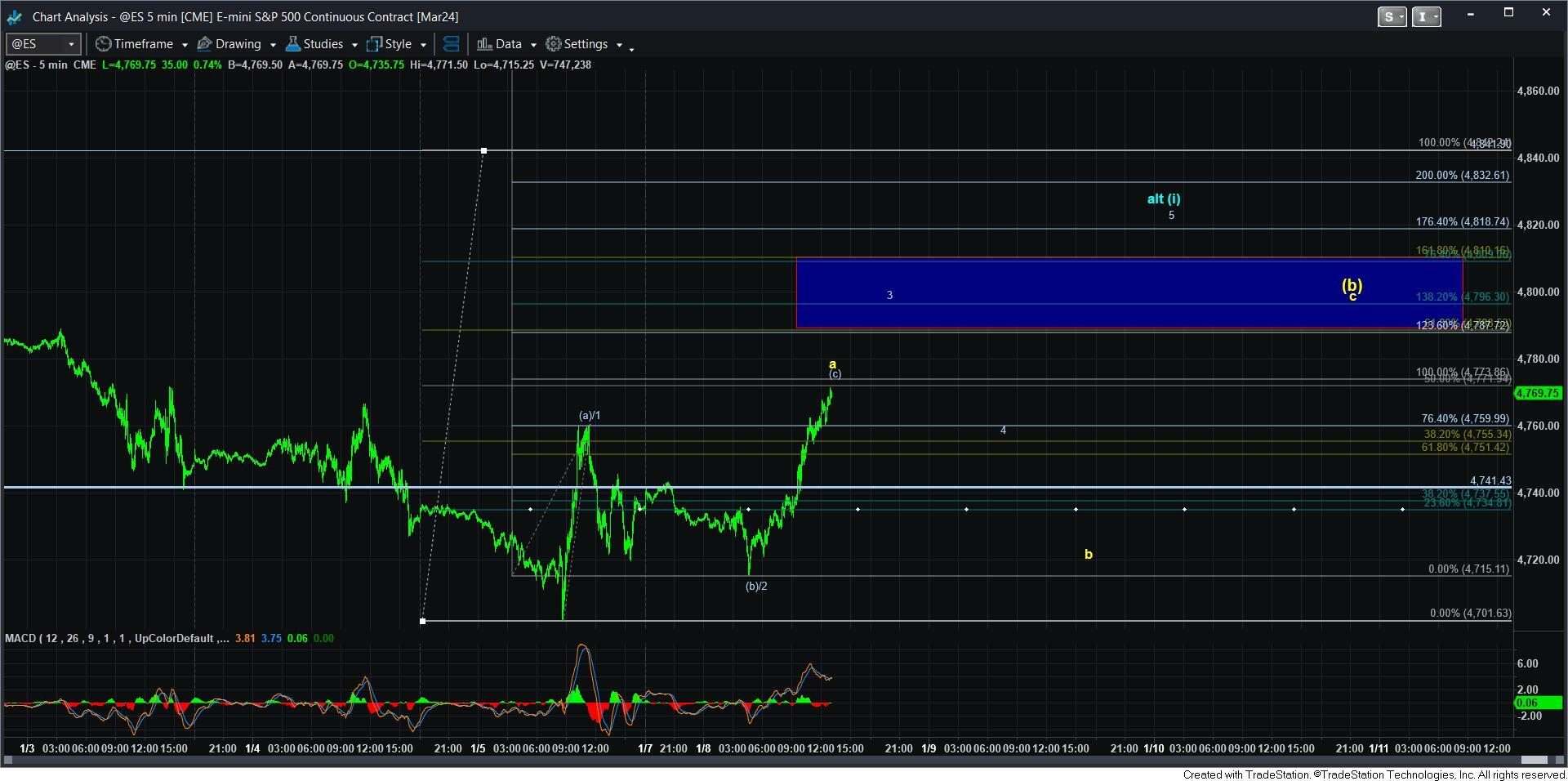Viewport: 1568px width, 781px height.
Task: Open the @ES symbol dropdown
Action: click(71, 44)
